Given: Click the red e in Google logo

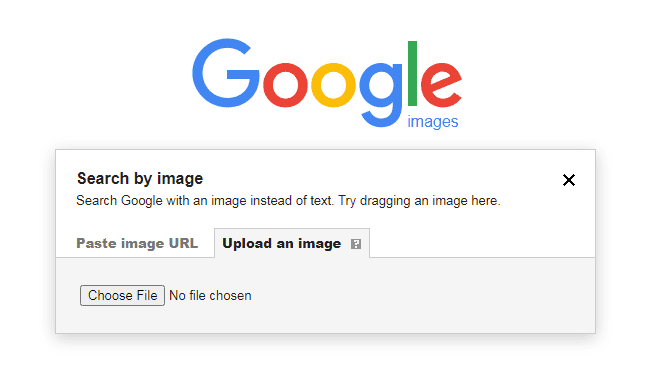Looking at the screenshot, I should 441,85.
